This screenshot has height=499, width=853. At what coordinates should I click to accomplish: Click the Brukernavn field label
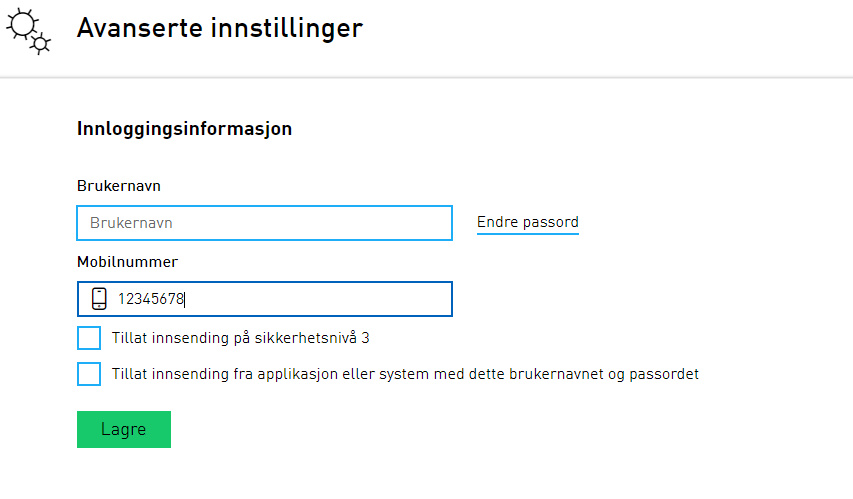click(x=118, y=186)
